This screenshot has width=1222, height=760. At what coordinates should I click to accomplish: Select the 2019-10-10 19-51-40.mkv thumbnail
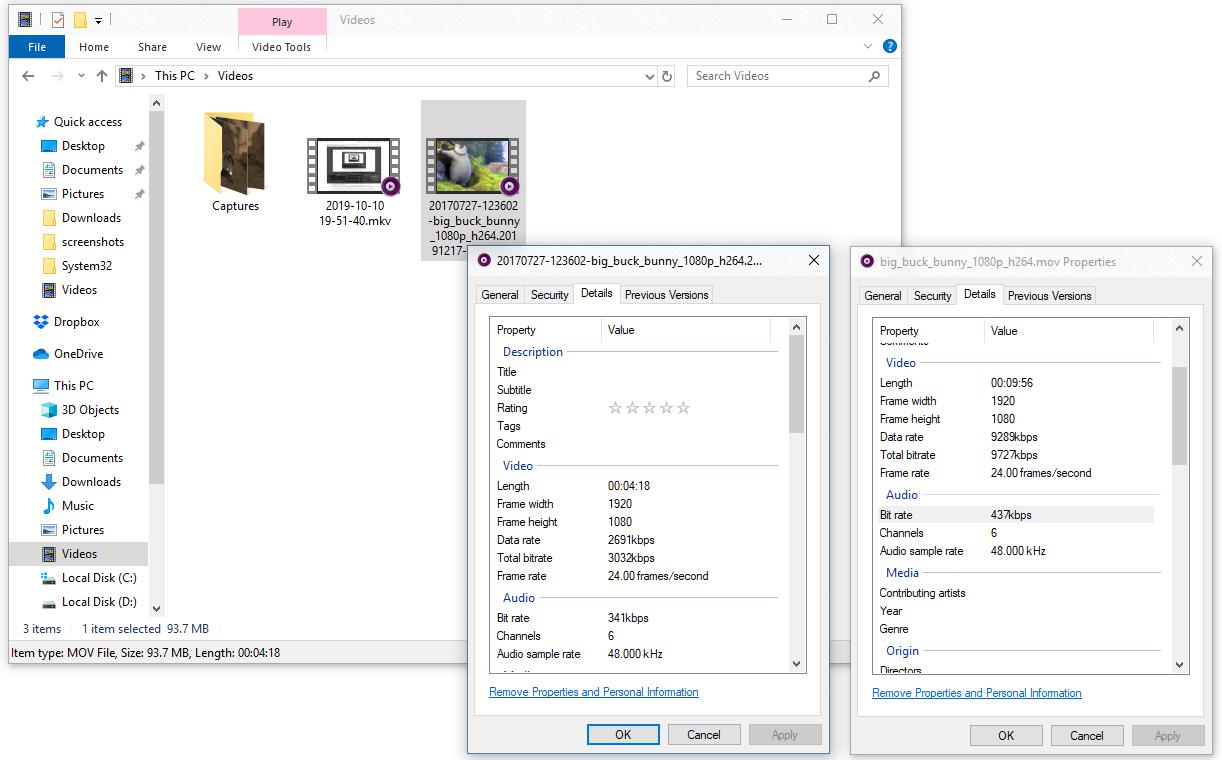pyautogui.click(x=354, y=166)
